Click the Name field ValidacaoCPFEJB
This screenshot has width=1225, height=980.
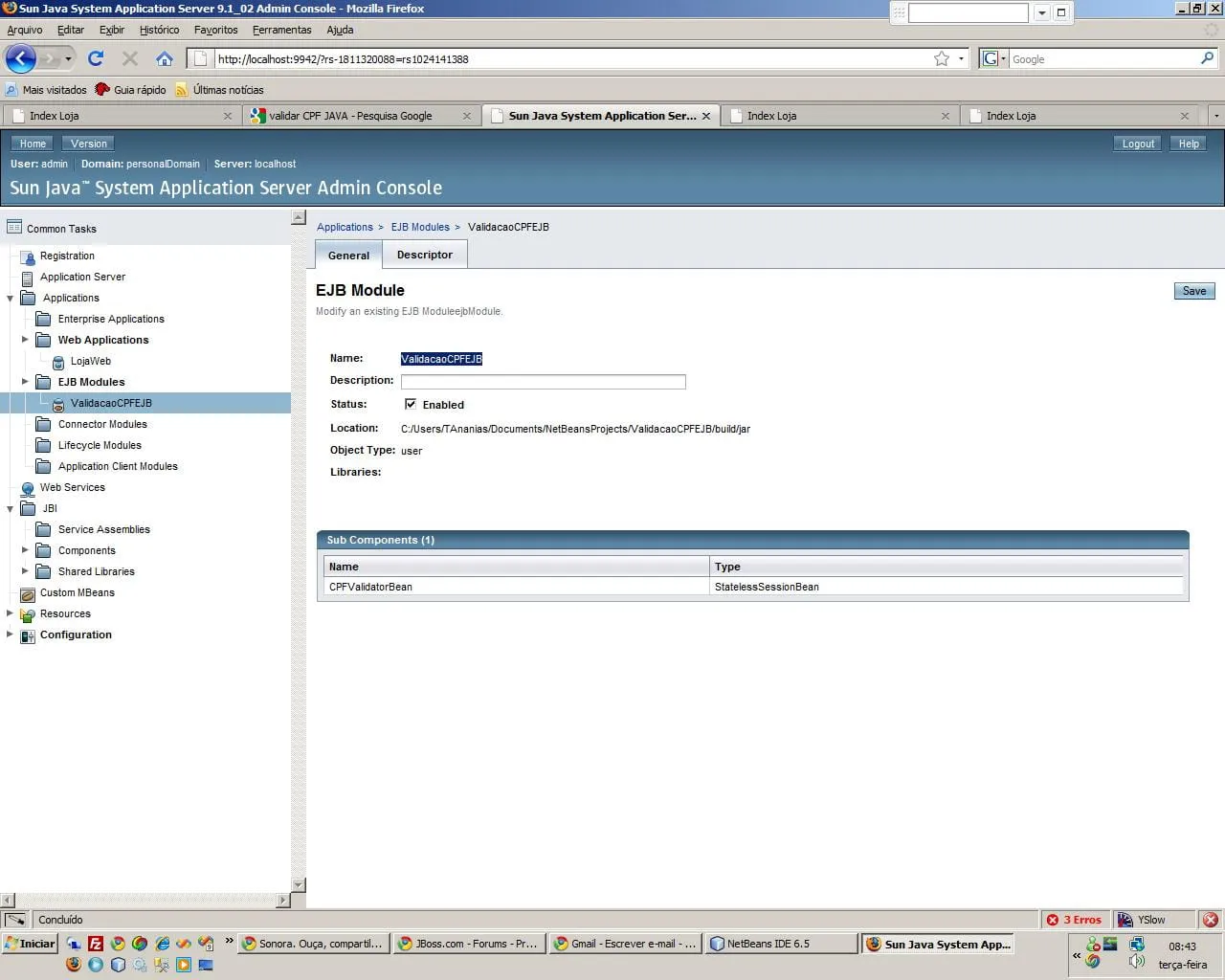click(x=441, y=359)
